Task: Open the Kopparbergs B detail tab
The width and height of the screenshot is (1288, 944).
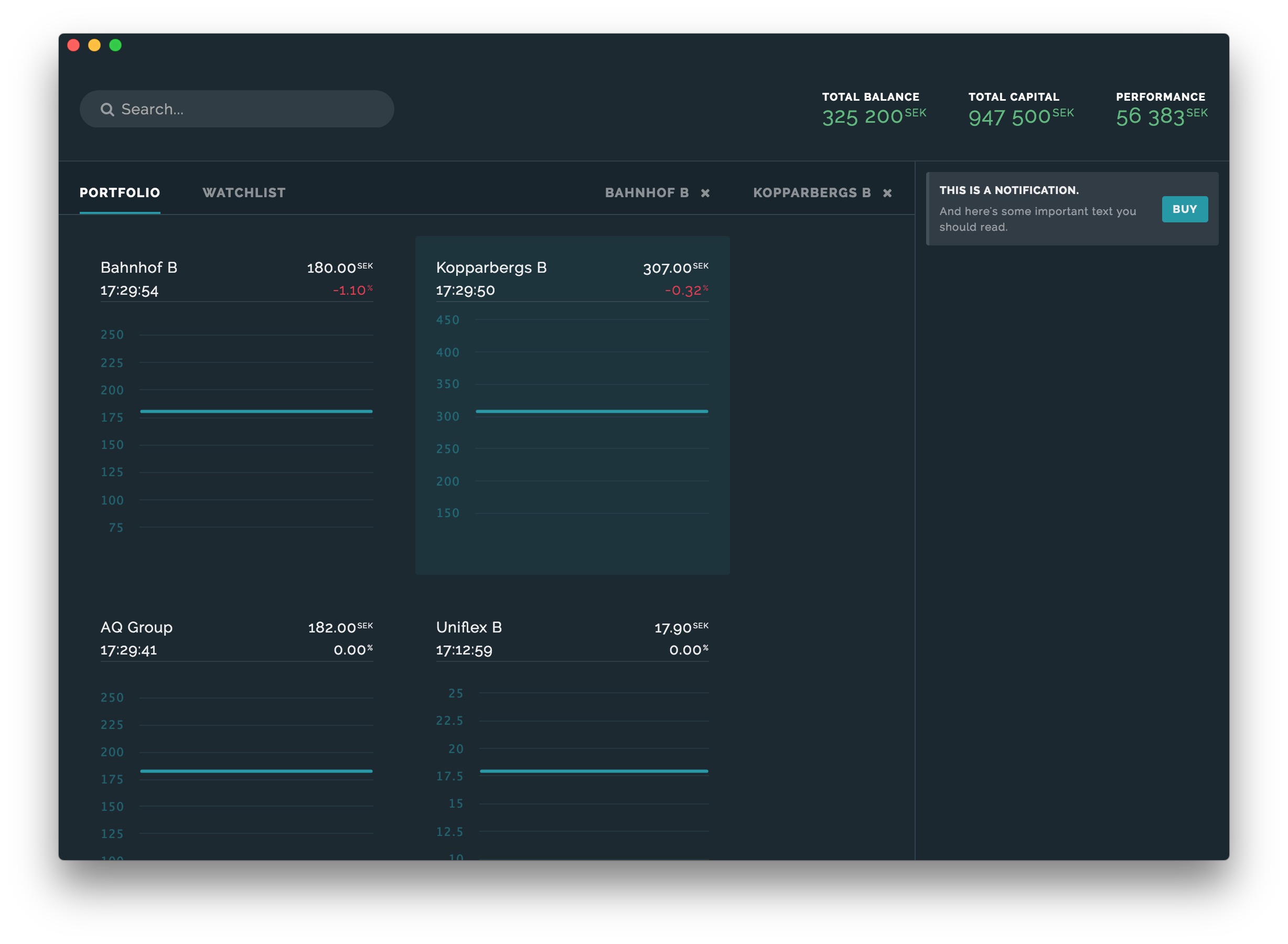Action: 811,192
